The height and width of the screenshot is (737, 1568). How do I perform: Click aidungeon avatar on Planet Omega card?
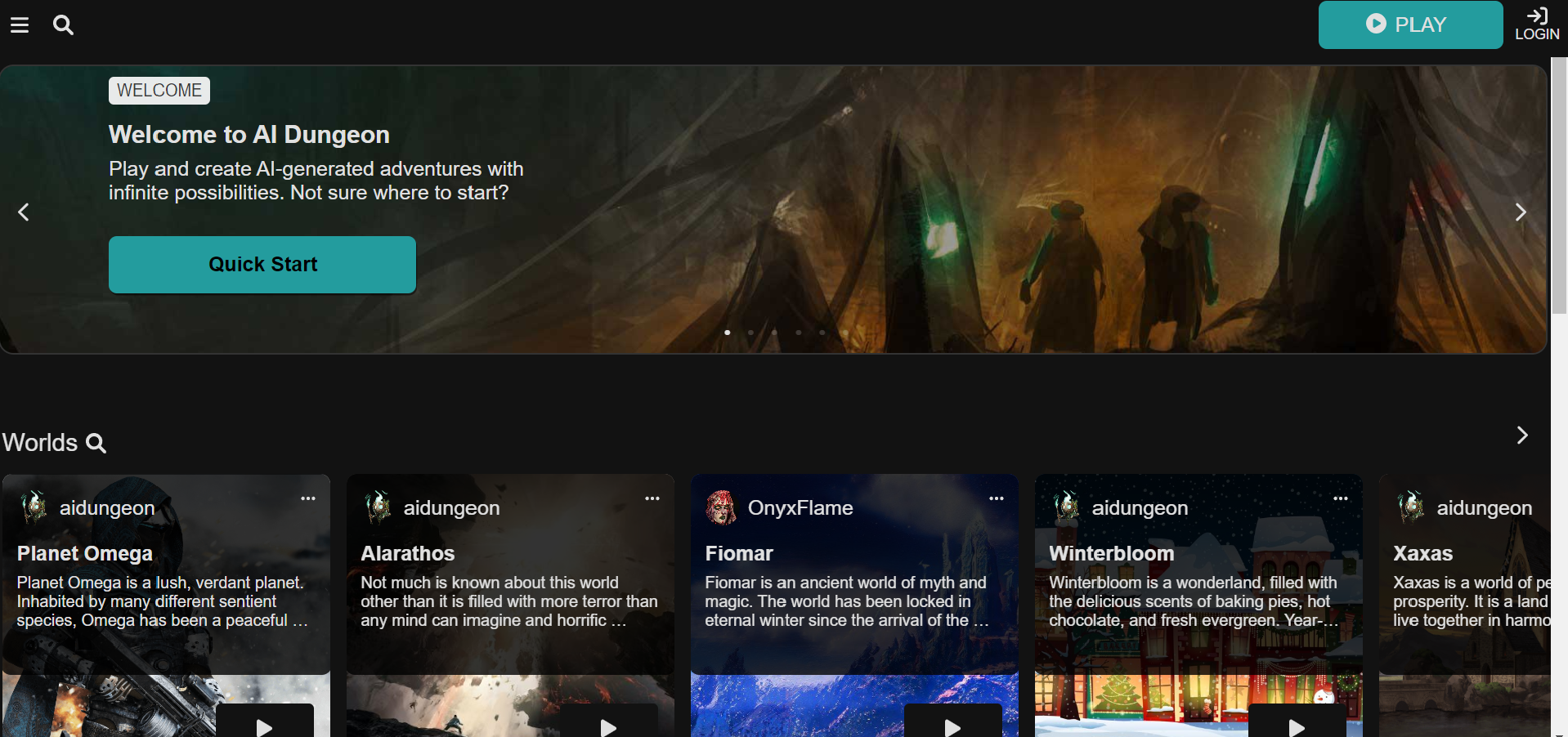click(34, 507)
